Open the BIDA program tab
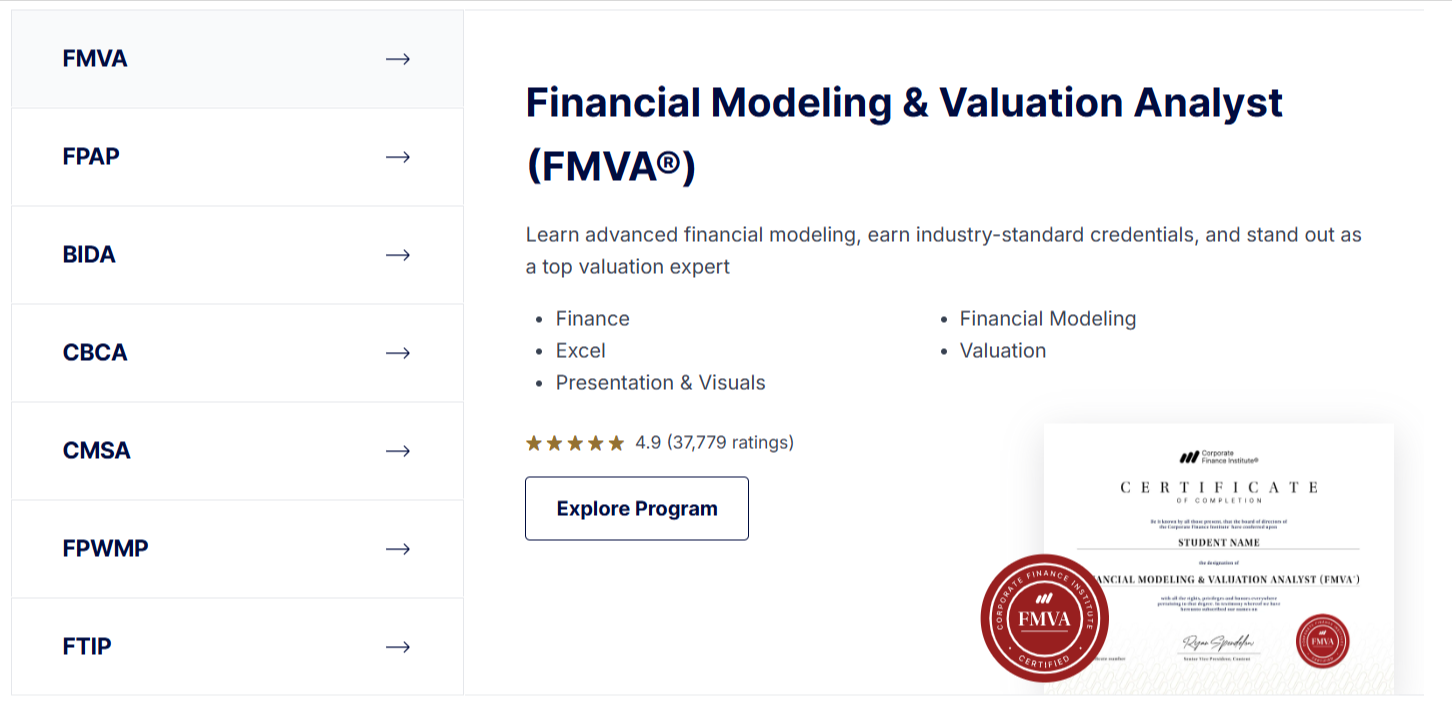 click(89, 255)
